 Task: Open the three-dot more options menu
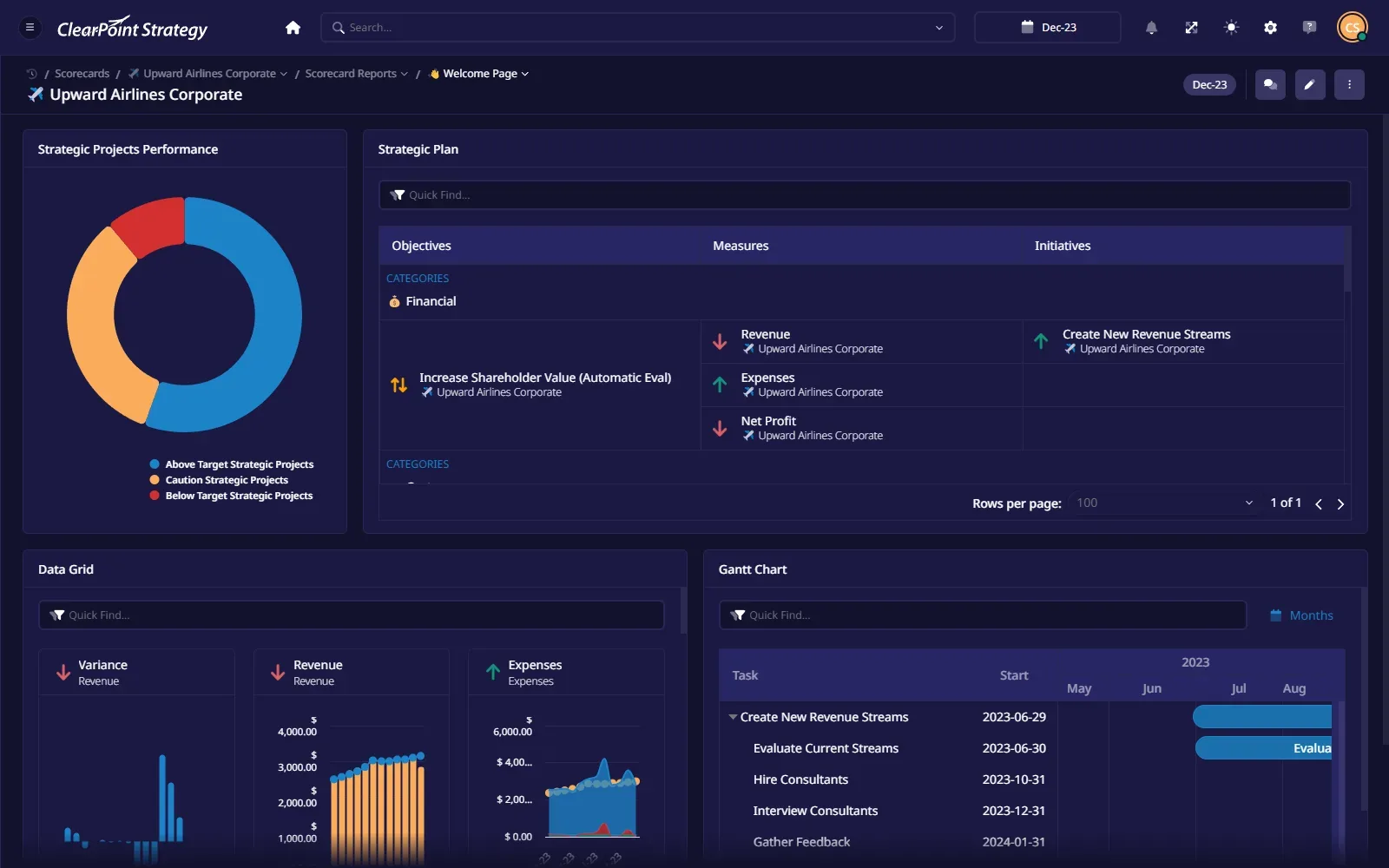(x=1349, y=85)
